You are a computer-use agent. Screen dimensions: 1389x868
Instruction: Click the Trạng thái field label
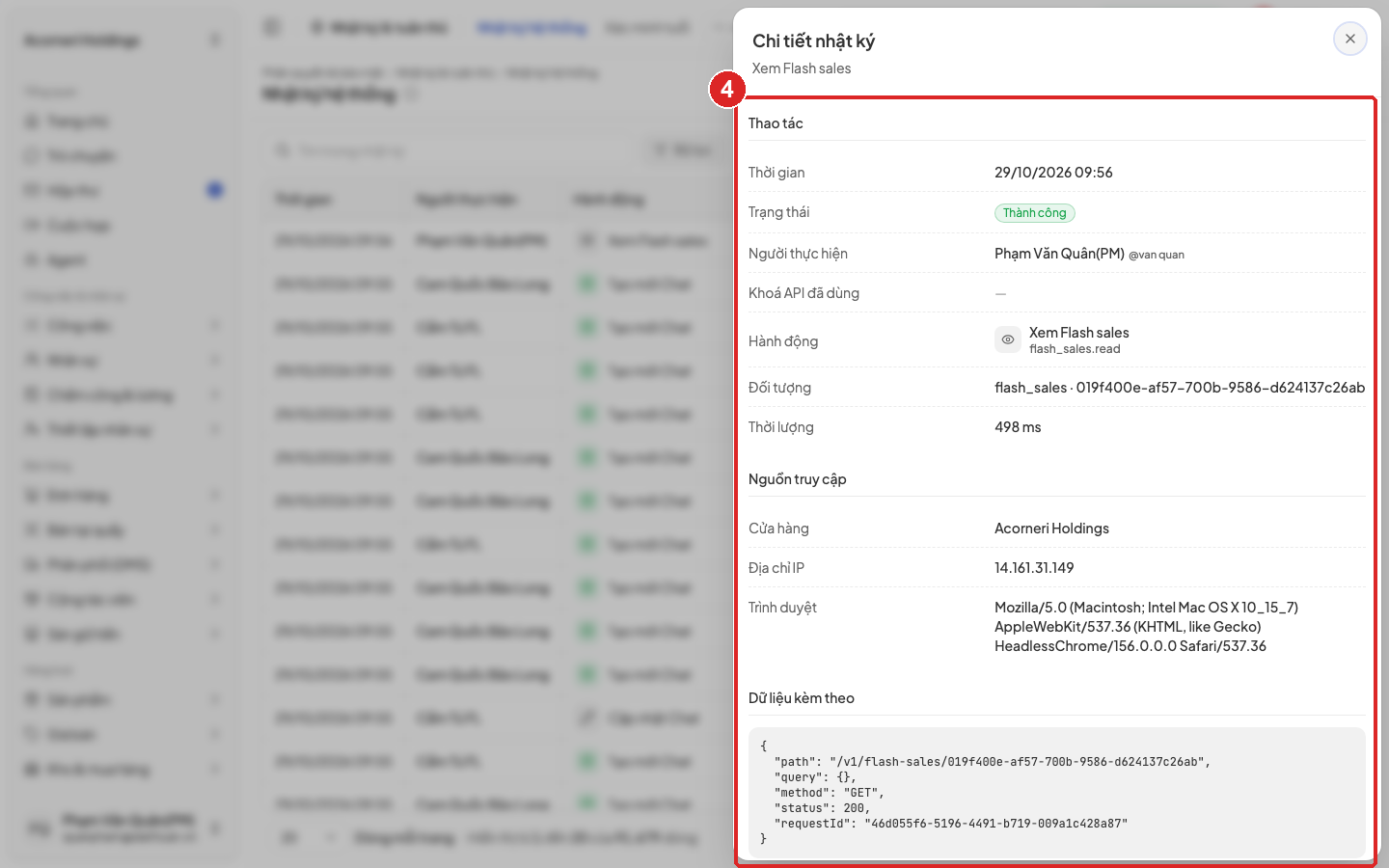(778, 212)
